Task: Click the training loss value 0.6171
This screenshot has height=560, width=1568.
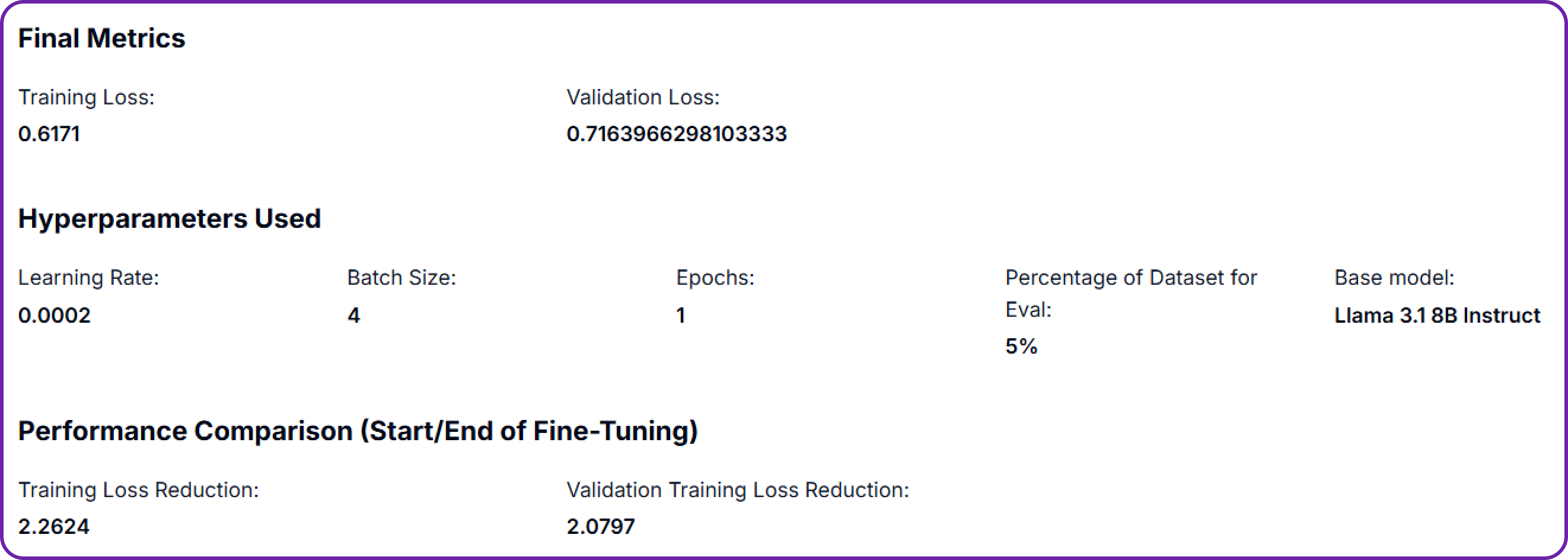Action: coord(49,134)
